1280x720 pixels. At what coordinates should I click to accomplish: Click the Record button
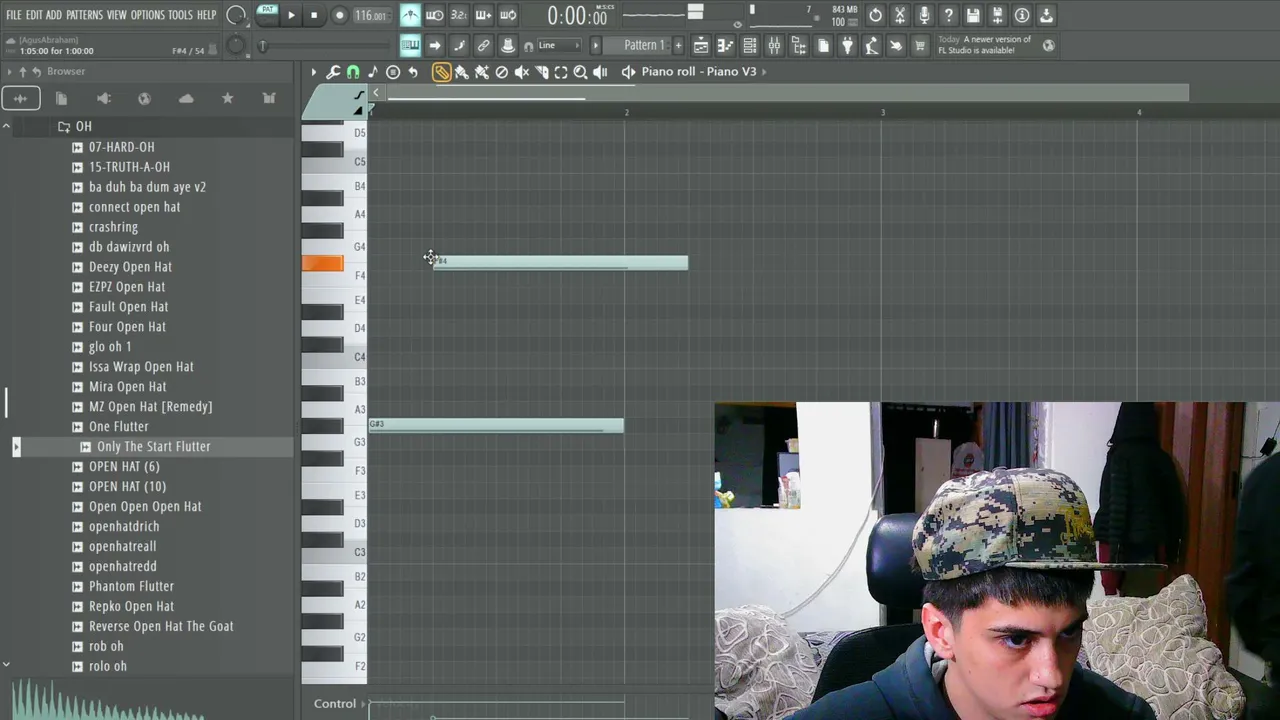click(340, 15)
